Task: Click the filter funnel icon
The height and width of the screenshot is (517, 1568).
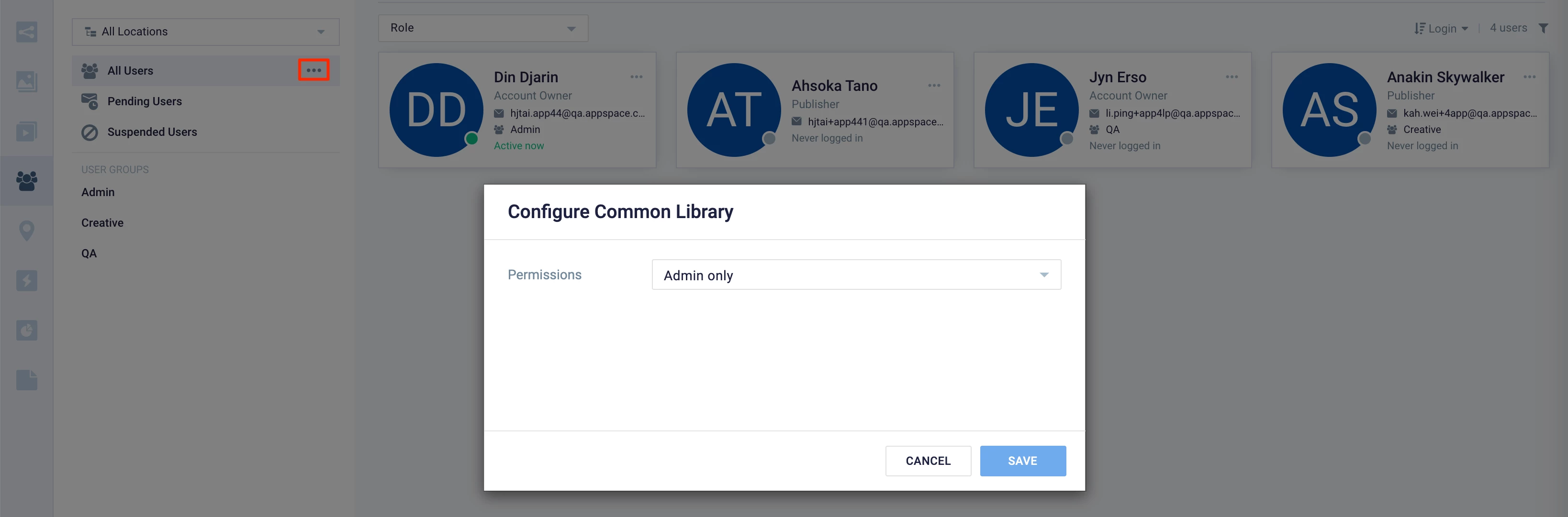Action: click(1543, 28)
